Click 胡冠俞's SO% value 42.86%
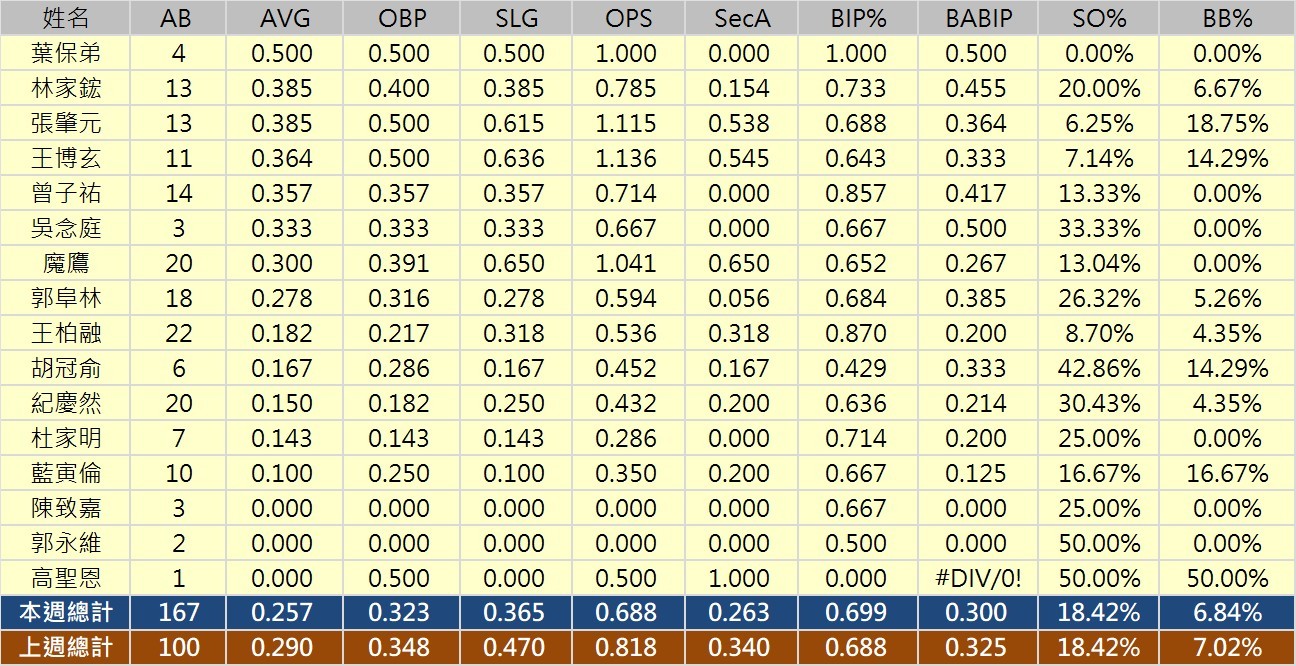 [1098, 368]
